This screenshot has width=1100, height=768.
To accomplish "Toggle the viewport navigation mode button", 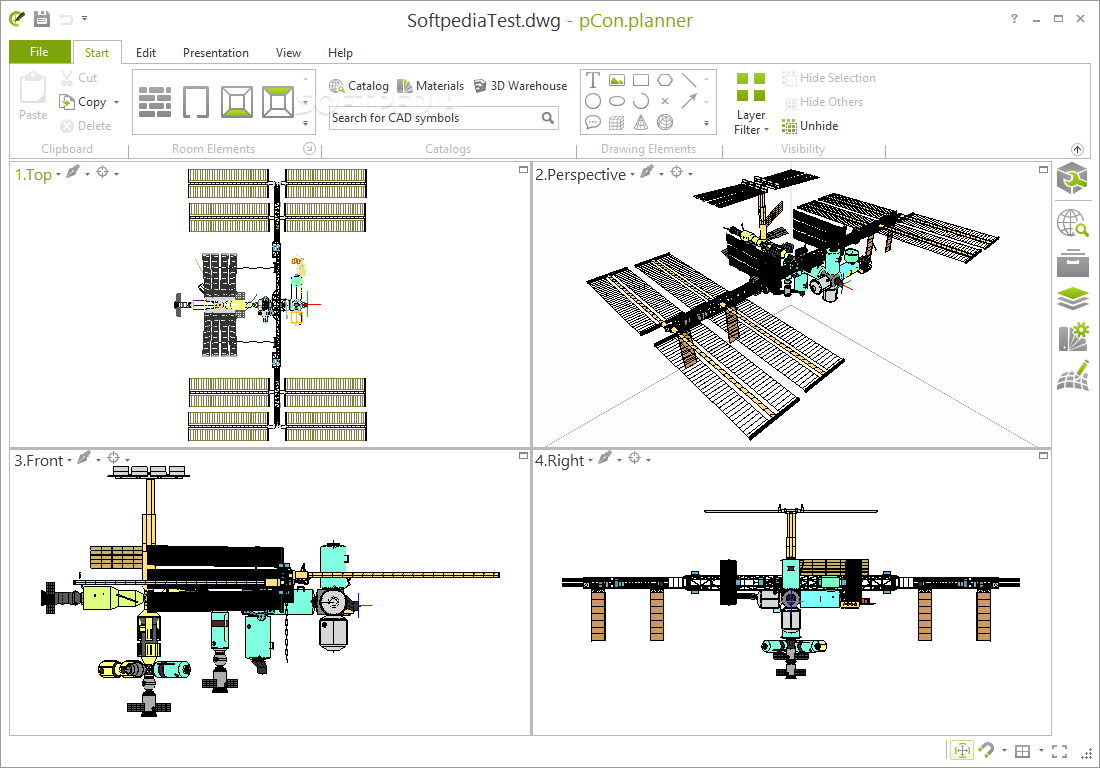I will point(962,750).
